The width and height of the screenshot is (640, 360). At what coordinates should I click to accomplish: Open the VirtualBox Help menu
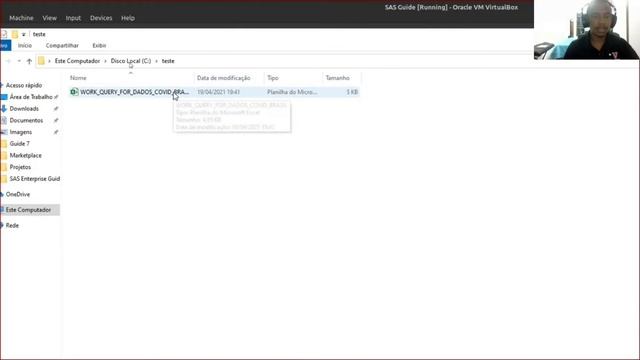[128, 18]
